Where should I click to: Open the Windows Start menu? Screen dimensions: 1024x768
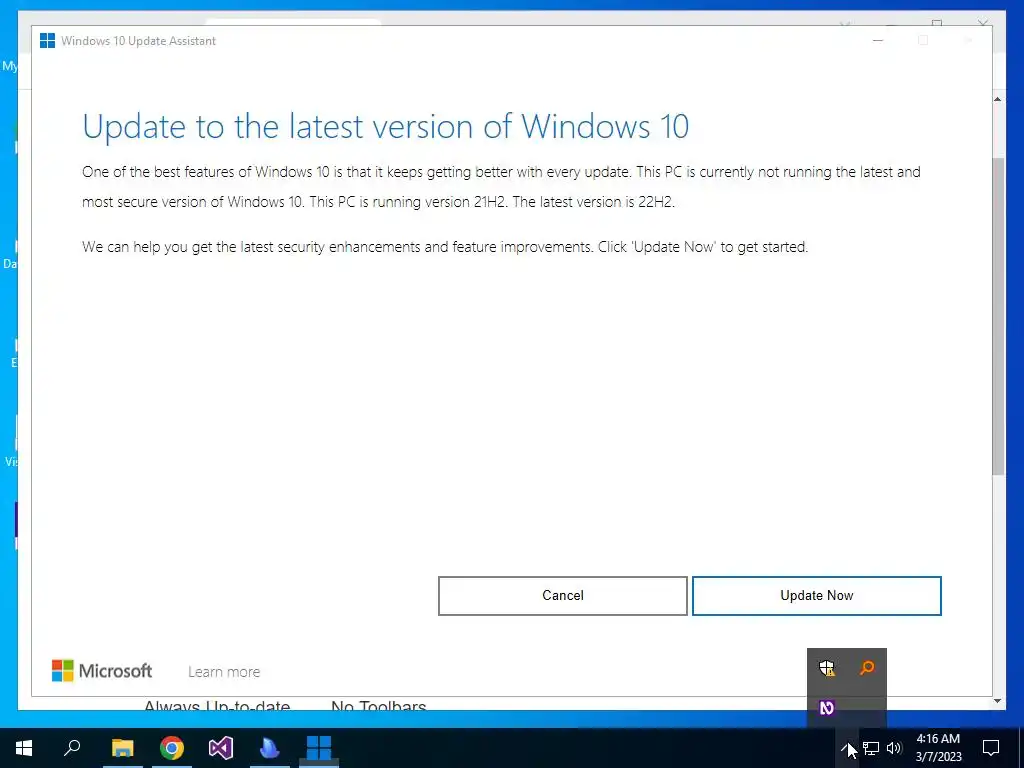click(x=24, y=748)
